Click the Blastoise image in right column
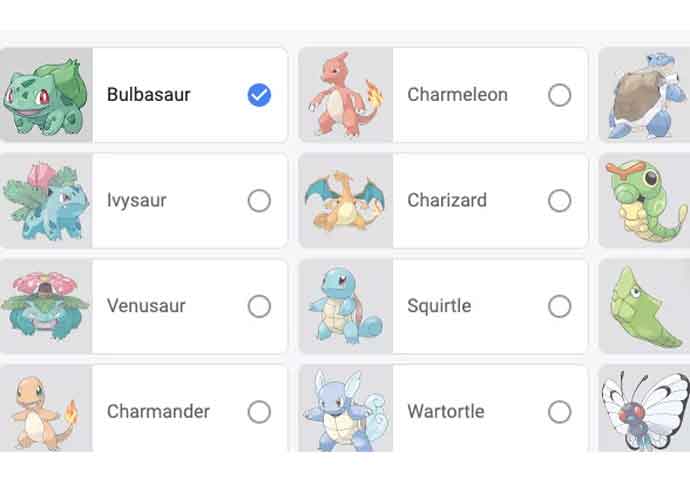The image size is (690, 500). point(645,96)
